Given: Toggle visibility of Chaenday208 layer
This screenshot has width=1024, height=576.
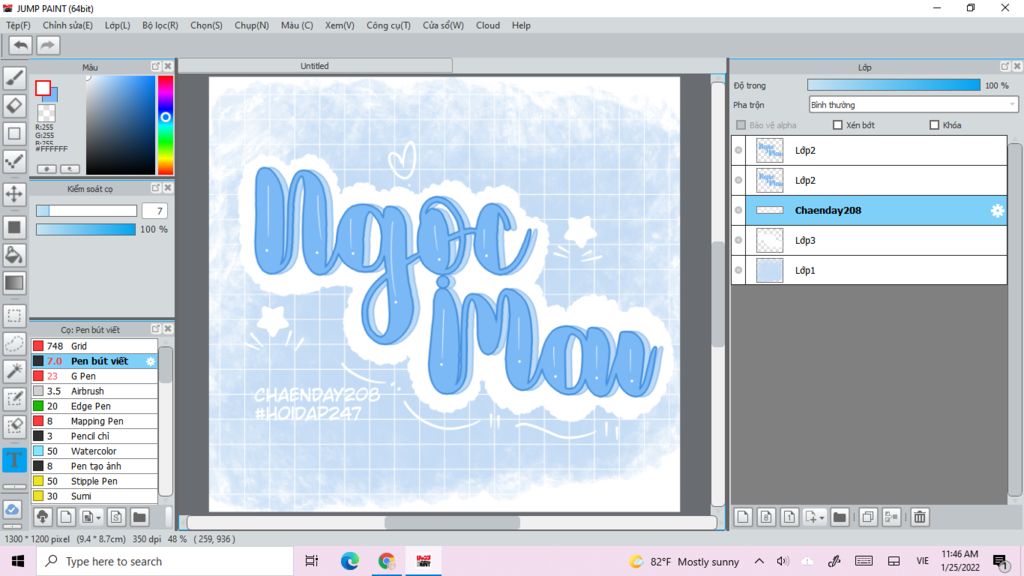Looking at the screenshot, I should coord(739,210).
